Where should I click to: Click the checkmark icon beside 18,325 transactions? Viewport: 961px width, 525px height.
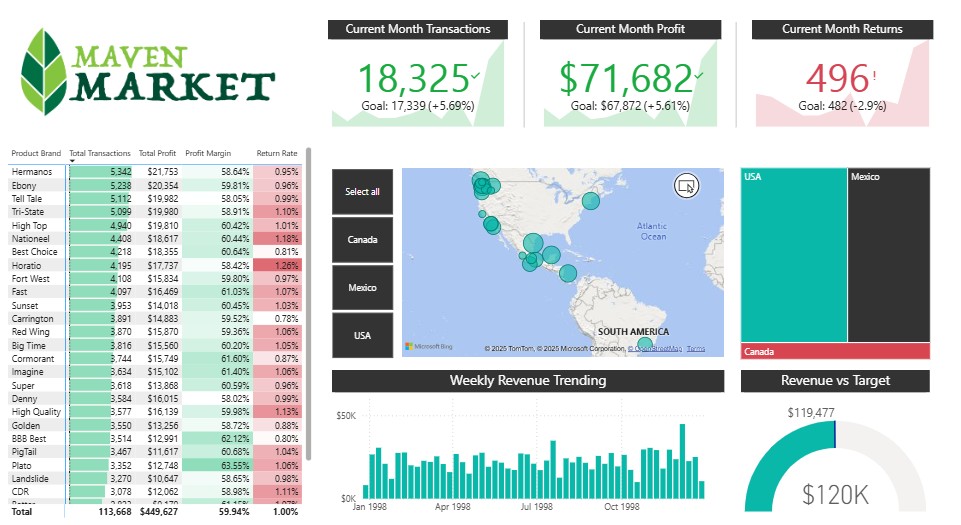tap(475, 75)
